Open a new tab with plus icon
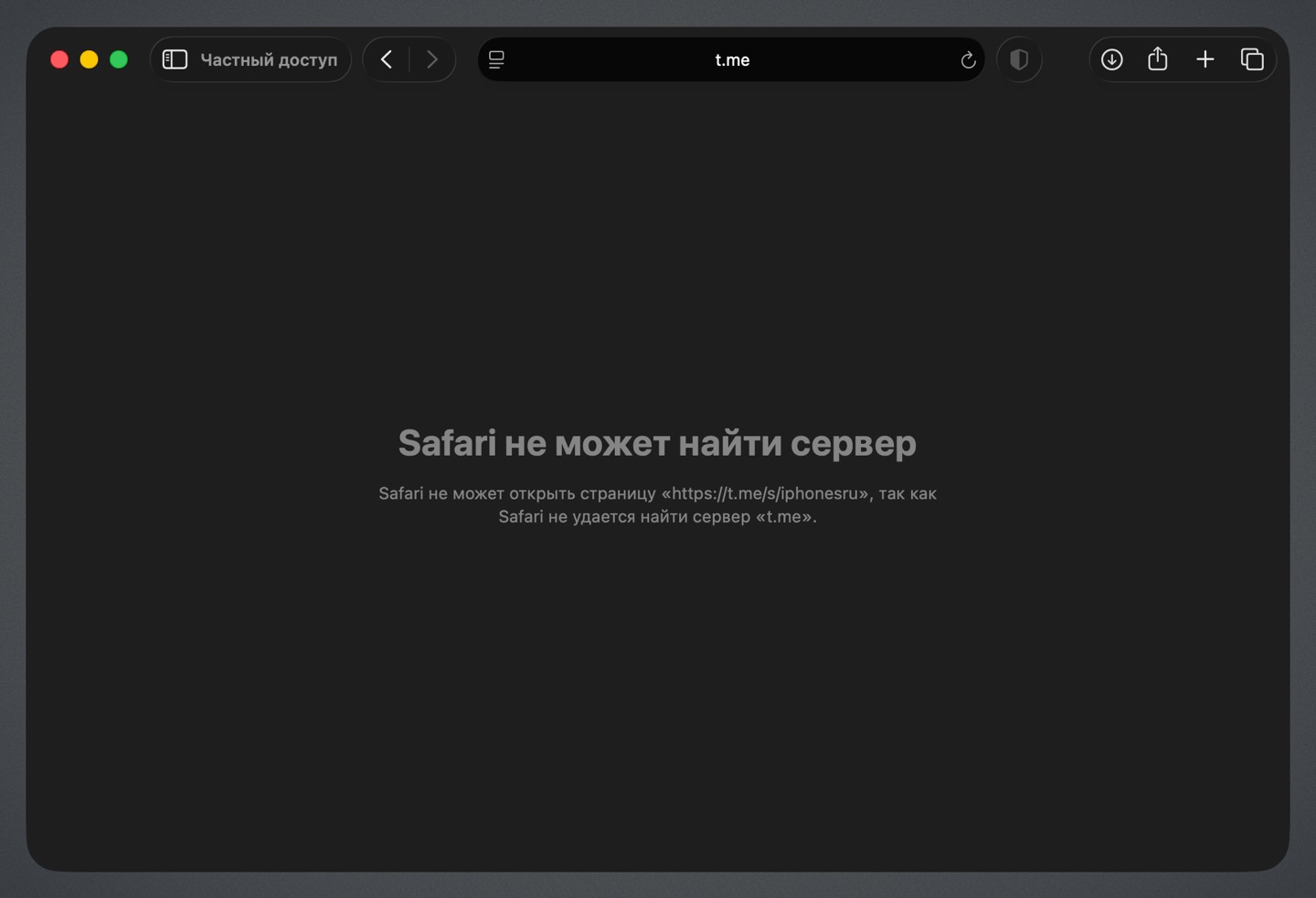The height and width of the screenshot is (898, 1316). (x=1205, y=59)
